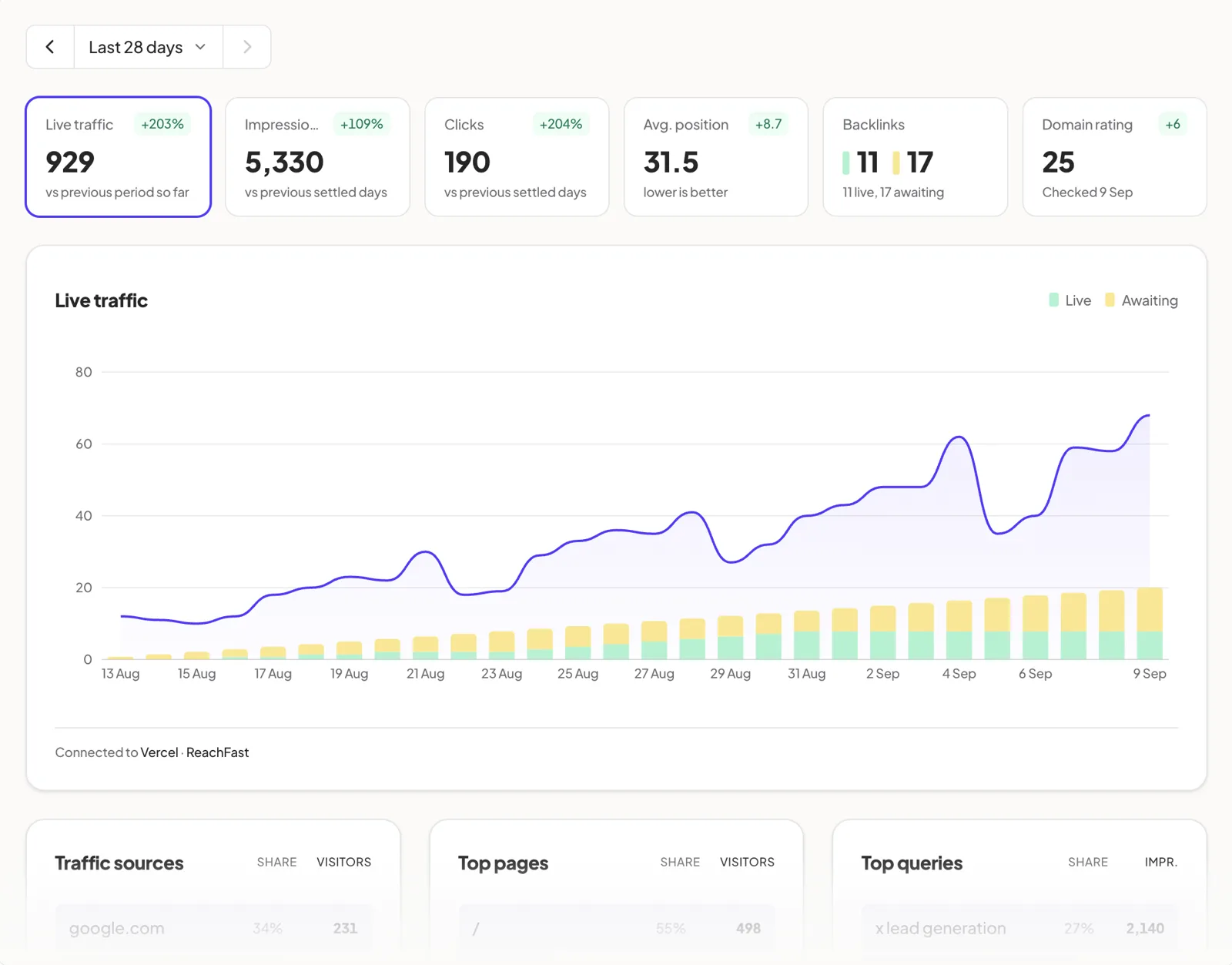Click the 13 Aug axis label
This screenshot has width=1232, height=965.
click(121, 674)
